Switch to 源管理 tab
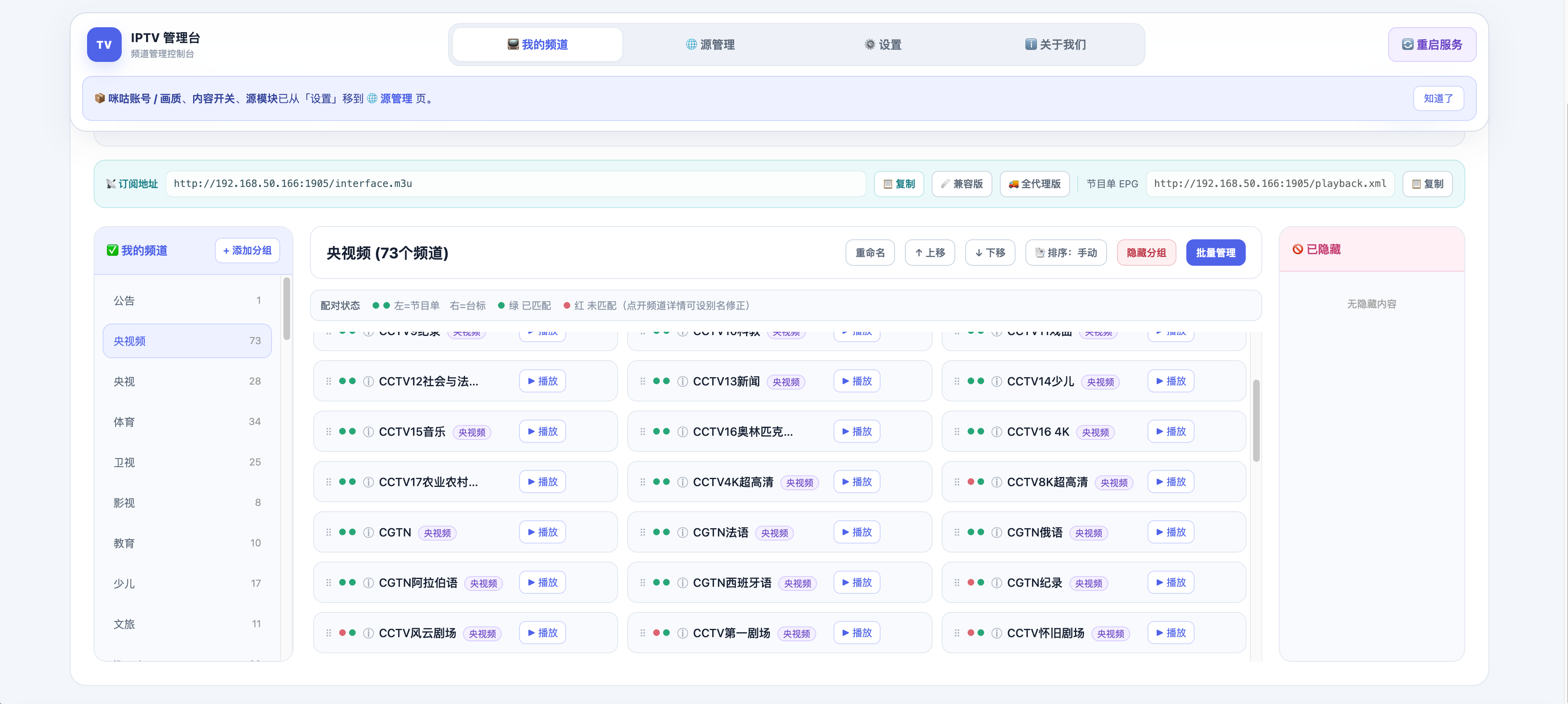 (x=711, y=45)
